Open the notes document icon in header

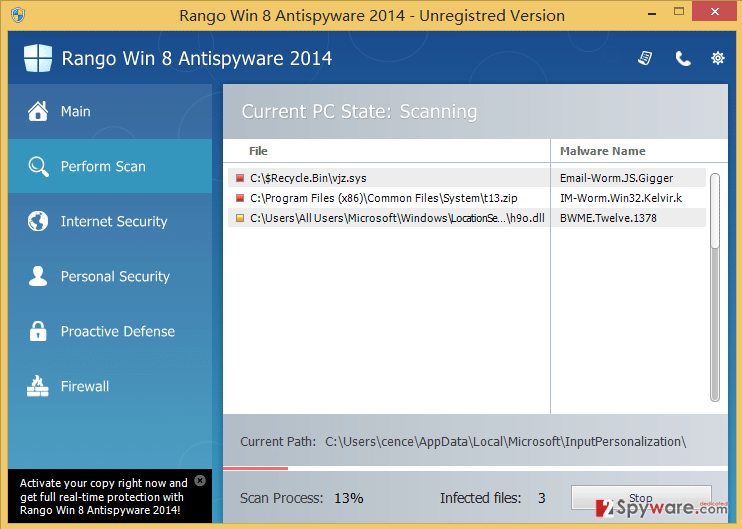(645, 58)
